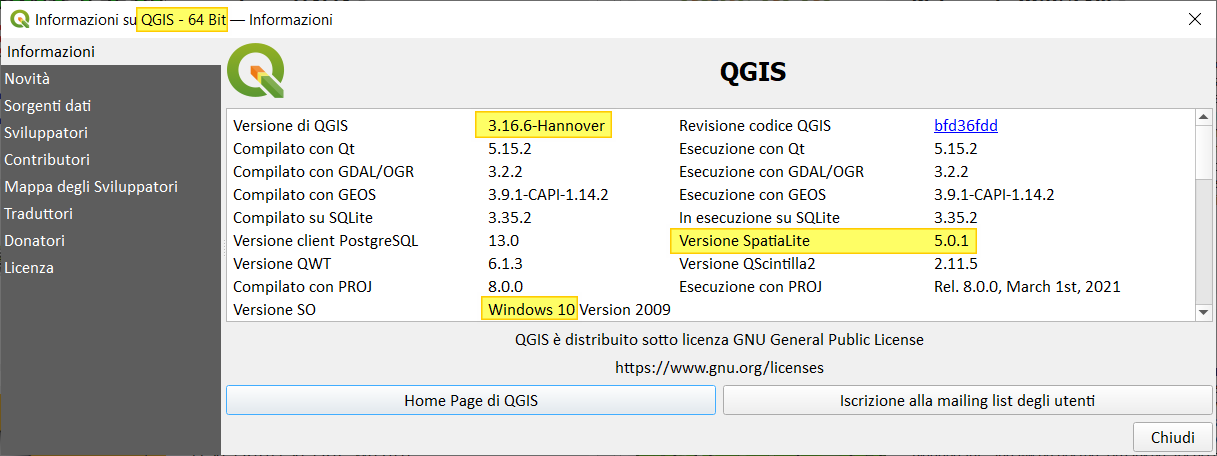Switch to Sorgenti dati section

pyautogui.click(x=48, y=105)
